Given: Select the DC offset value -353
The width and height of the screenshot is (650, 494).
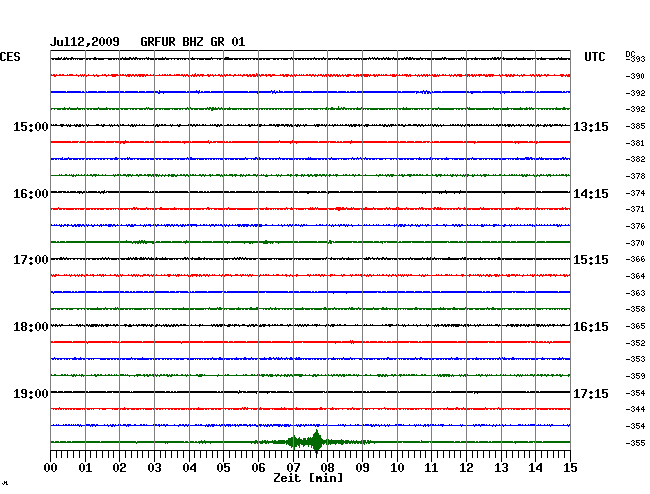Looking at the screenshot, I should (635, 359).
